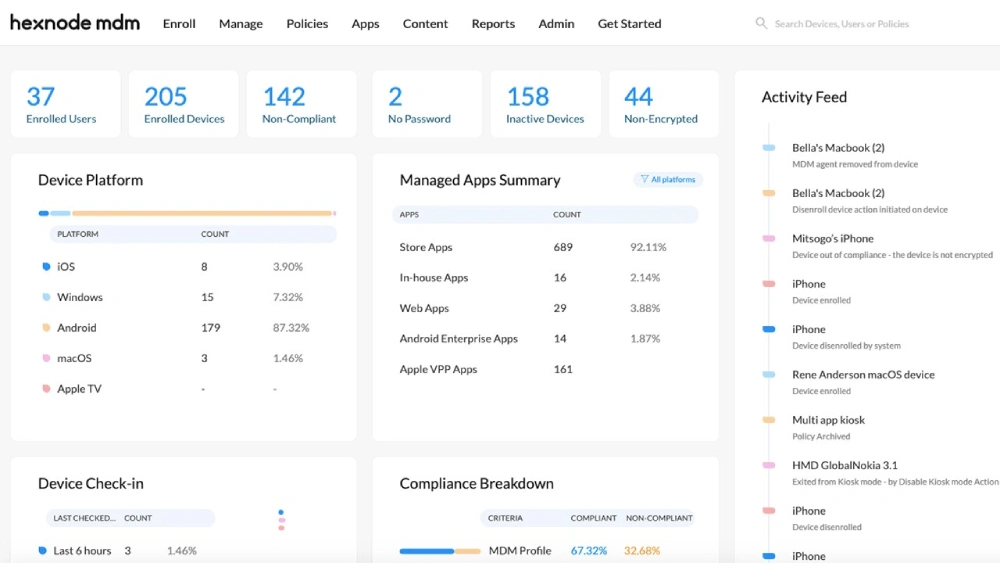Image resolution: width=1000 pixels, height=563 pixels.
Task: Click the search magnifier icon
Action: (761, 24)
